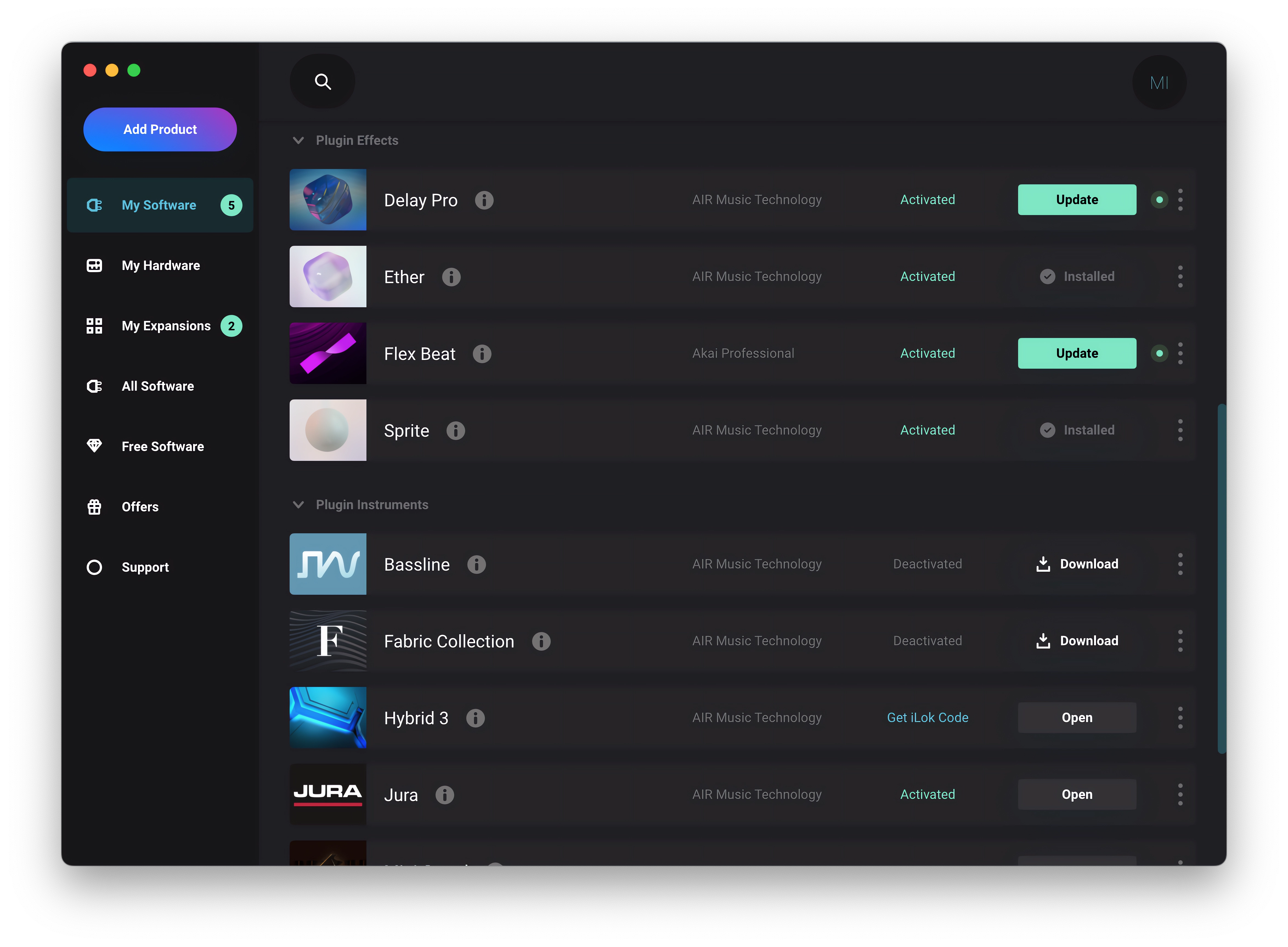Select the Flex Beat thumbnail

328,354
